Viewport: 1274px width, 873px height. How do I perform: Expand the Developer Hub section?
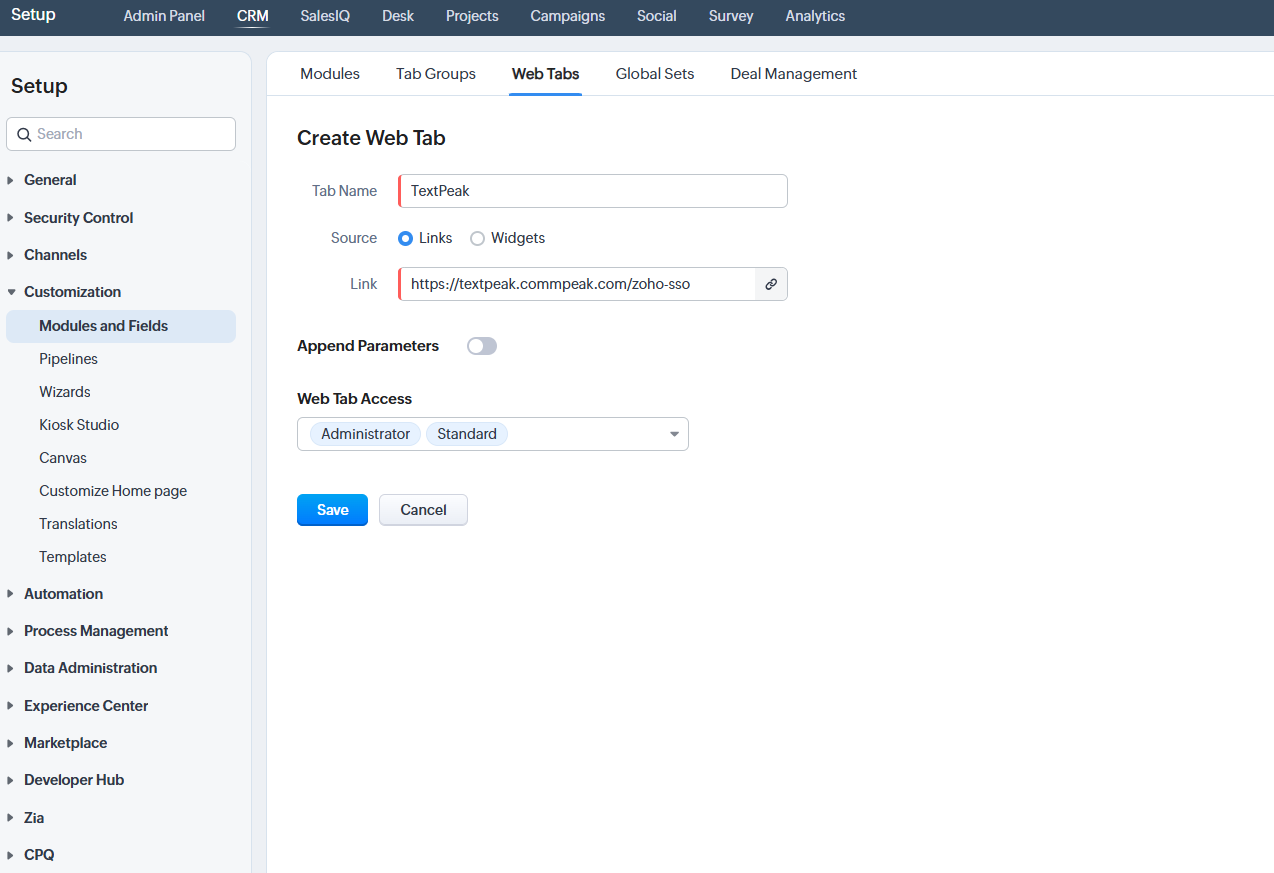click(74, 780)
